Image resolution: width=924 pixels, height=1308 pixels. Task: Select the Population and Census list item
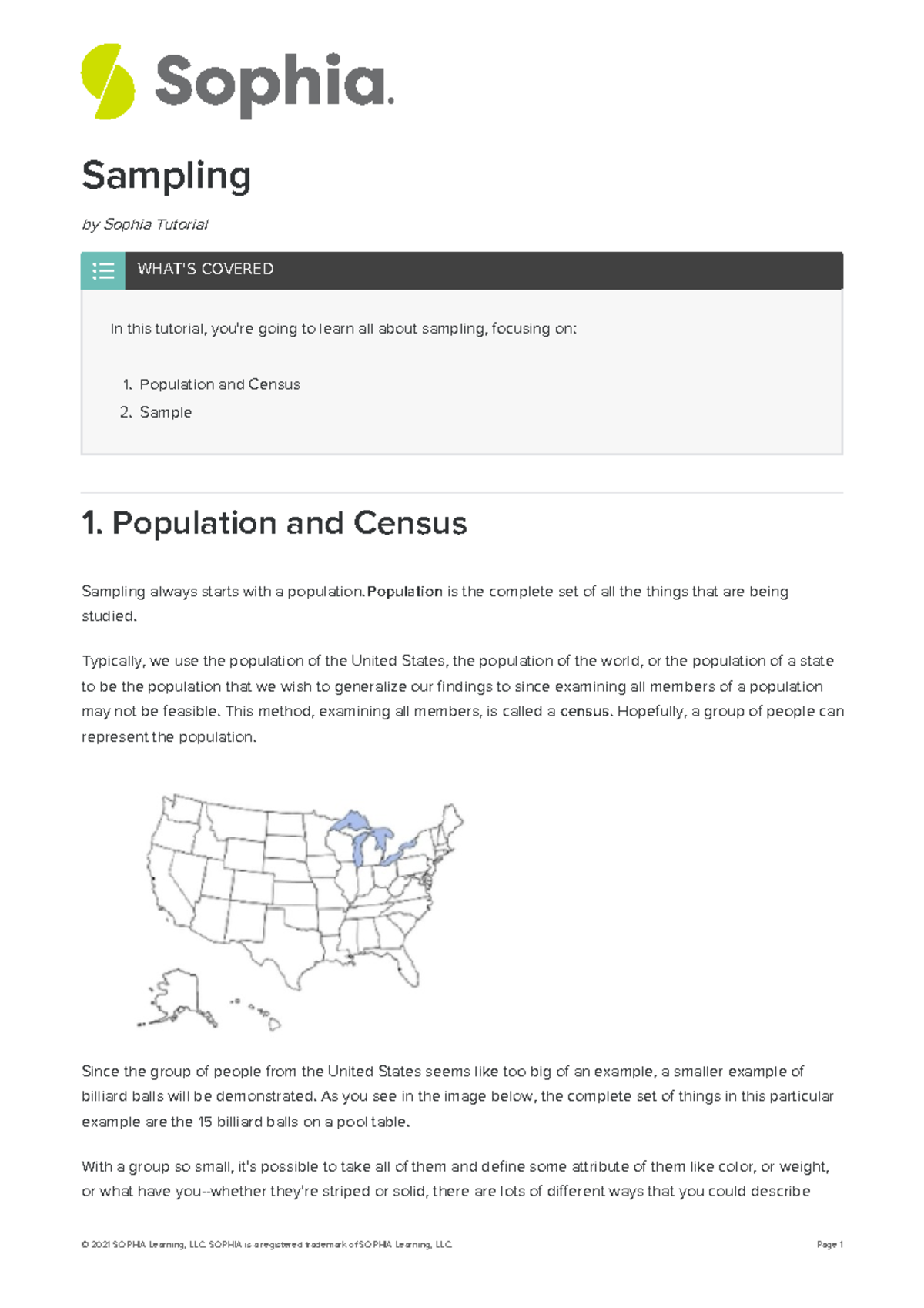(219, 384)
